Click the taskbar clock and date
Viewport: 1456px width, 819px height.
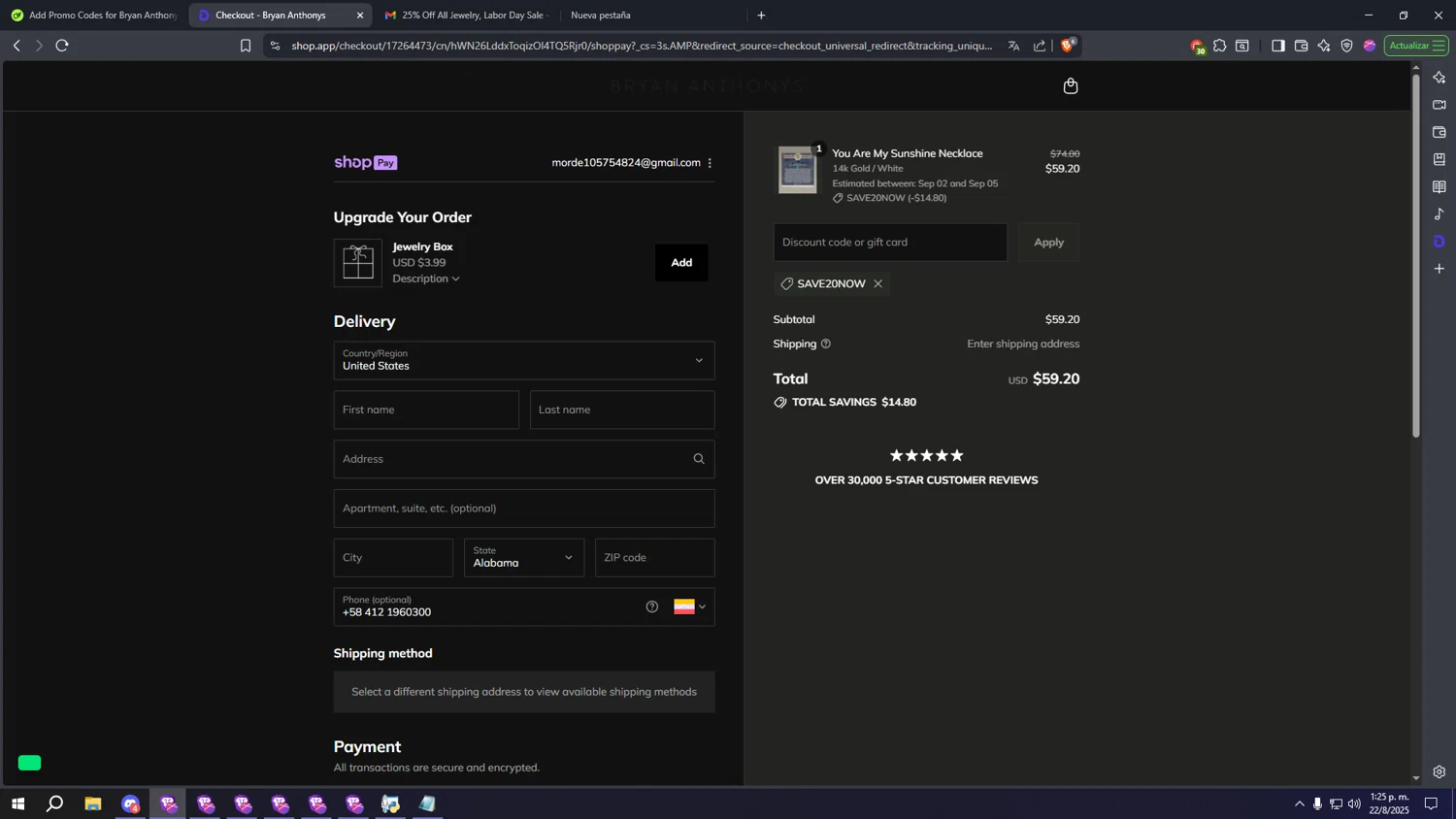click(x=1389, y=803)
